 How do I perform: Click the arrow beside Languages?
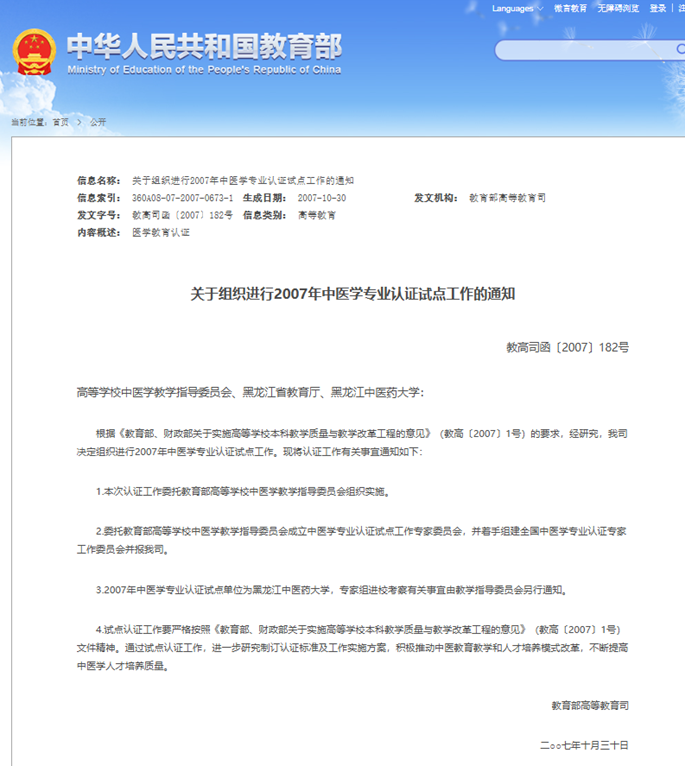[x=541, y=9]
